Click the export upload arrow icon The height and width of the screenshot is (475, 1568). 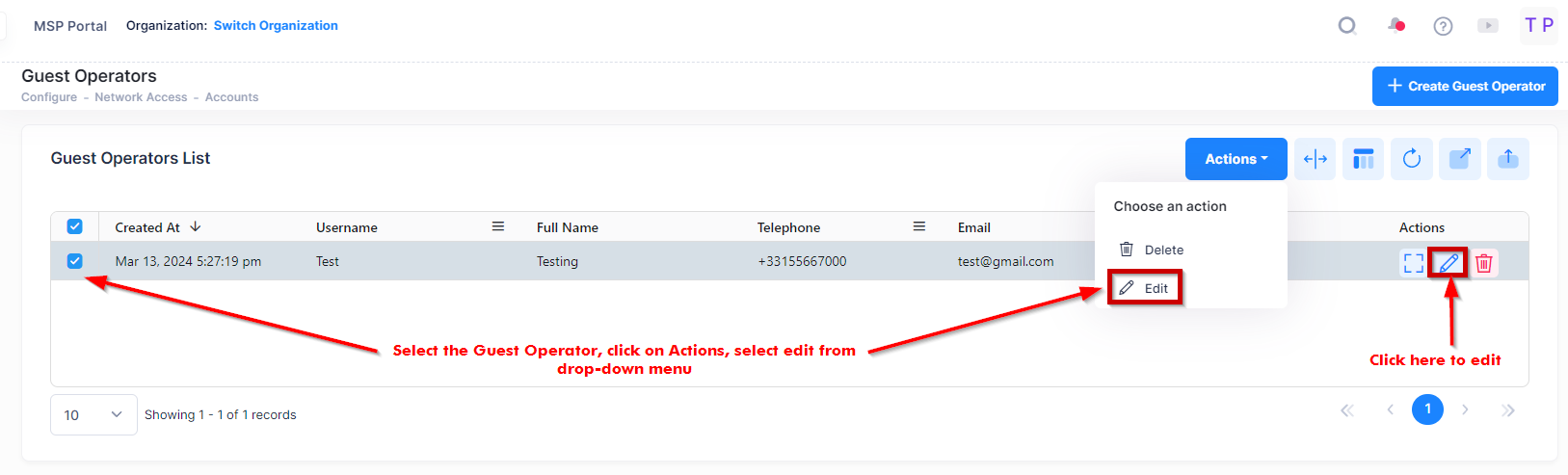click(x=1508, y=159)
